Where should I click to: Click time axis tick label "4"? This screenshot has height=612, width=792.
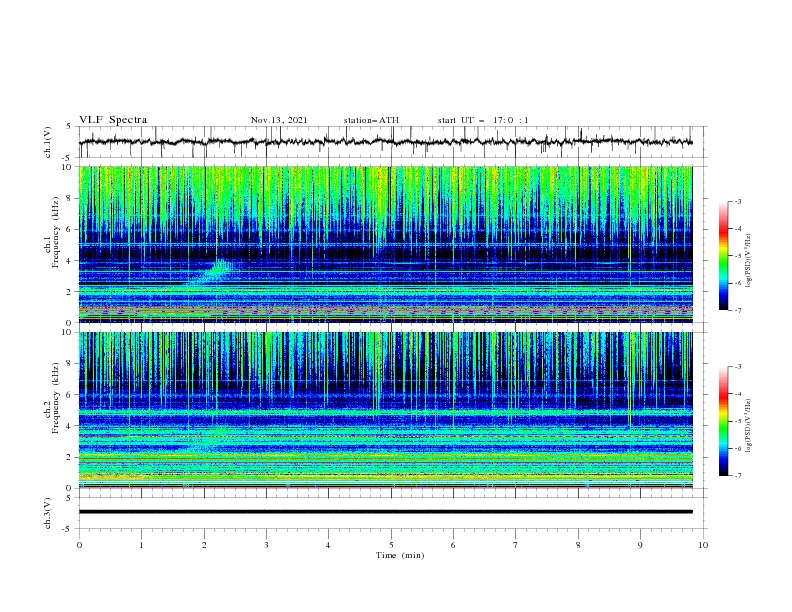328,545
